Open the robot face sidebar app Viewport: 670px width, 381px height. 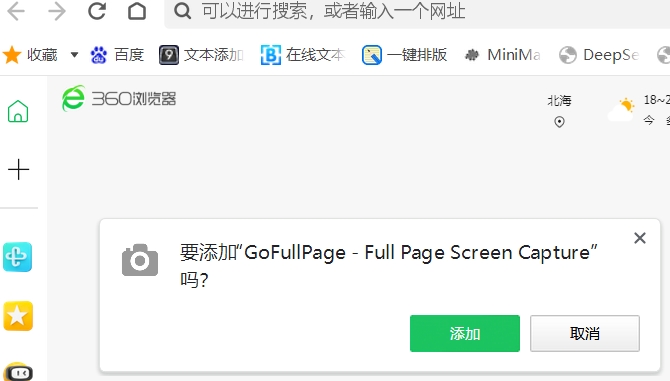[x=18, y=372]
